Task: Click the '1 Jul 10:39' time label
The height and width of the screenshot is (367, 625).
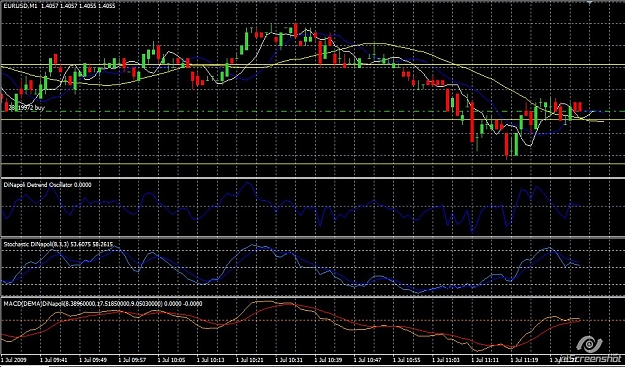Action: [x=327, y=360]
